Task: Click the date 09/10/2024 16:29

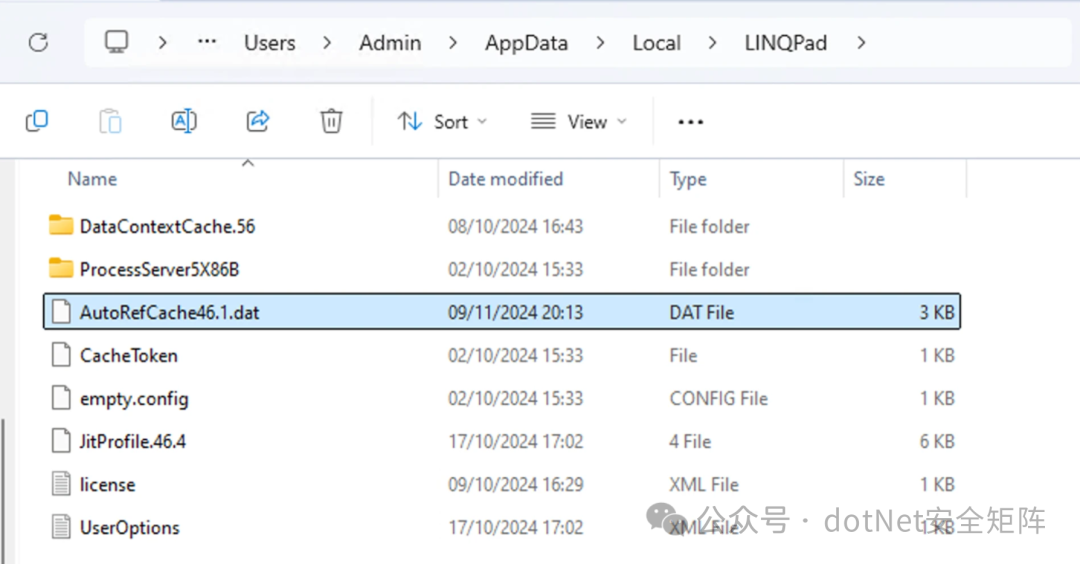Action: 515,485
